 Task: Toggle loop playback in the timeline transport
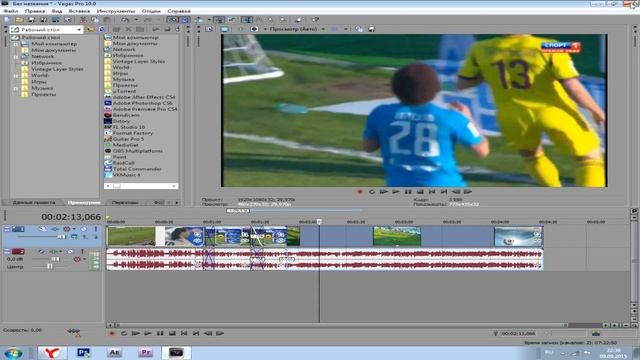(124, 333)
